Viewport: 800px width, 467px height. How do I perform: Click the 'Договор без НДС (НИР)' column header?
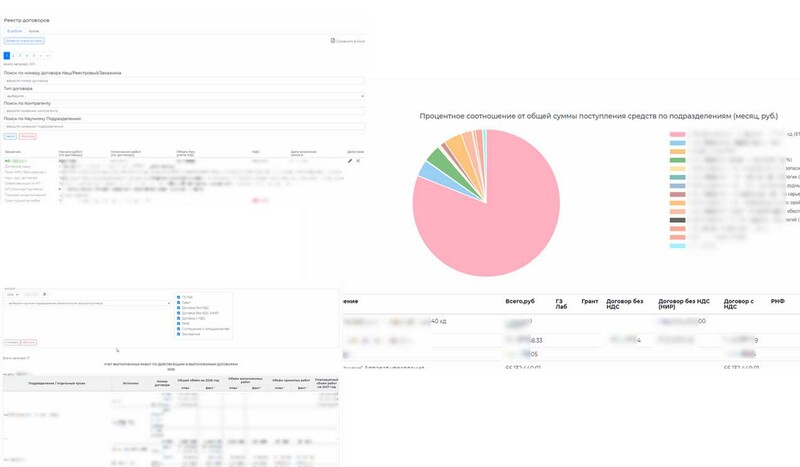(684, 304)
